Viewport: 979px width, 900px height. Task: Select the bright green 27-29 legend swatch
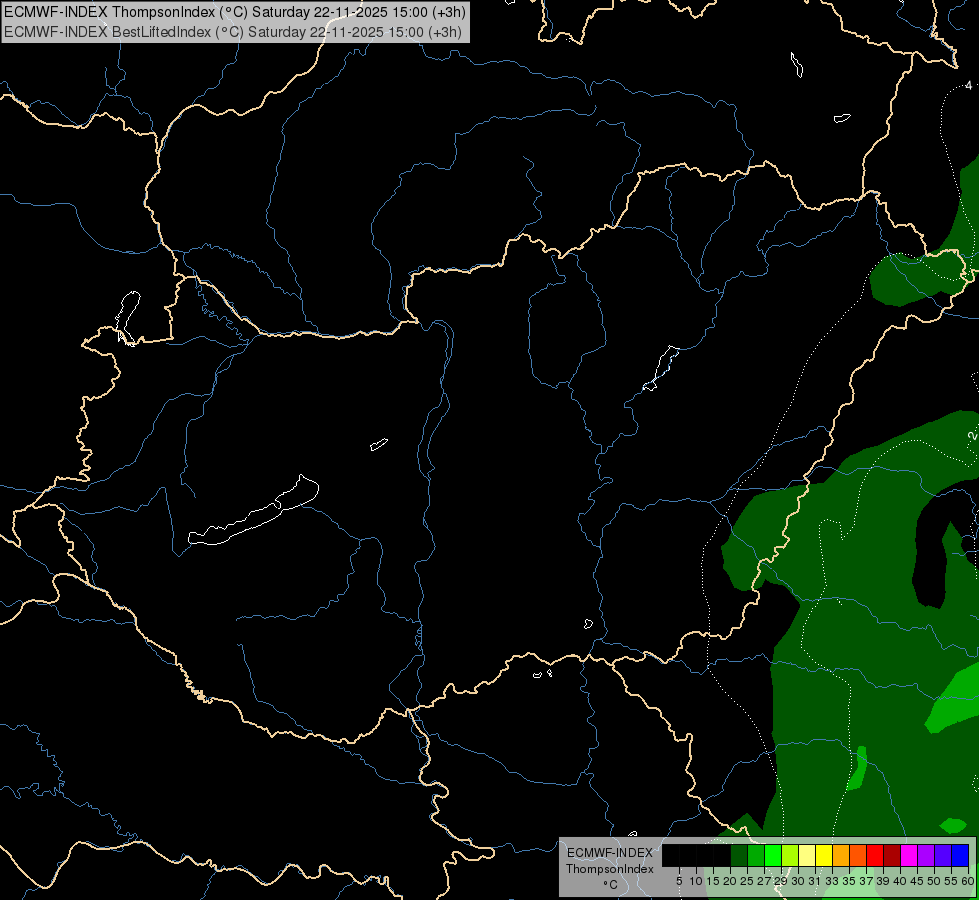773,855
